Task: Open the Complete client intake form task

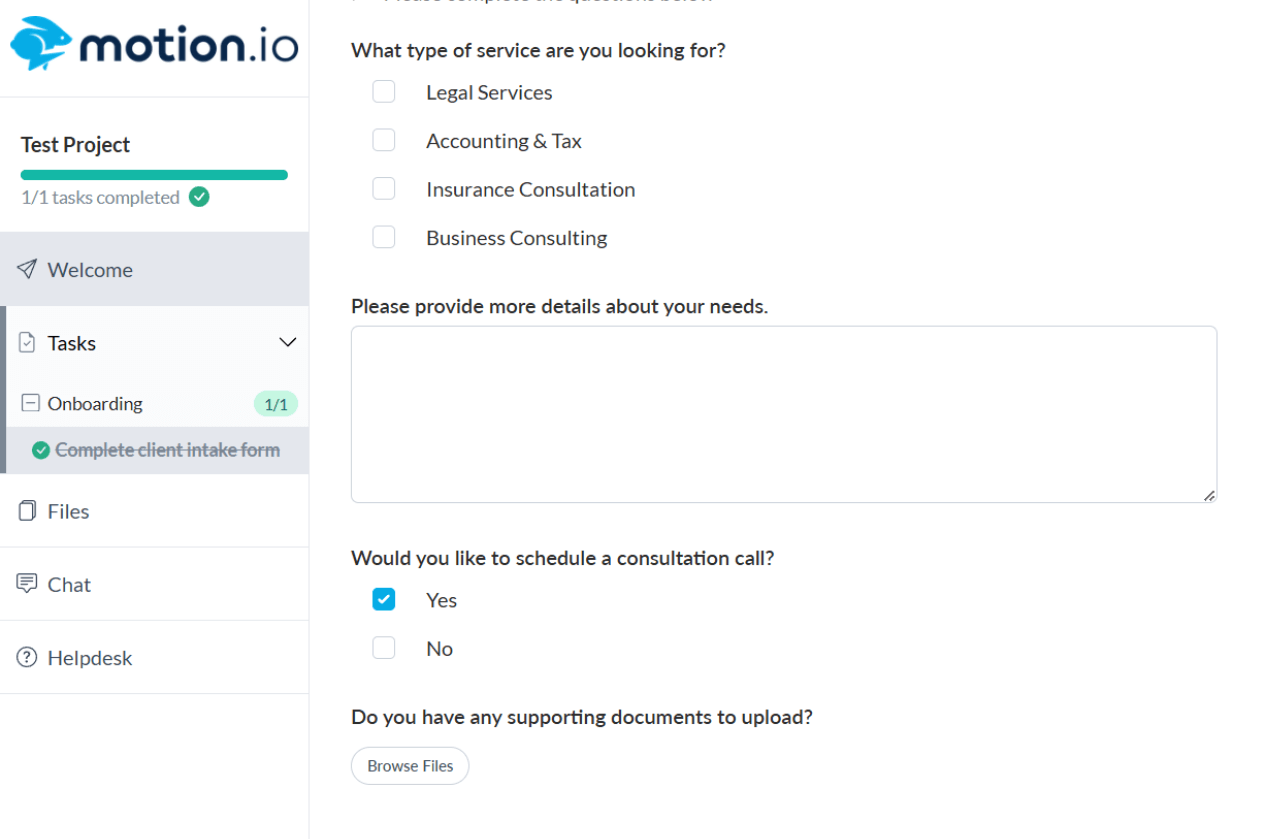Action: (x=167, y=450)
